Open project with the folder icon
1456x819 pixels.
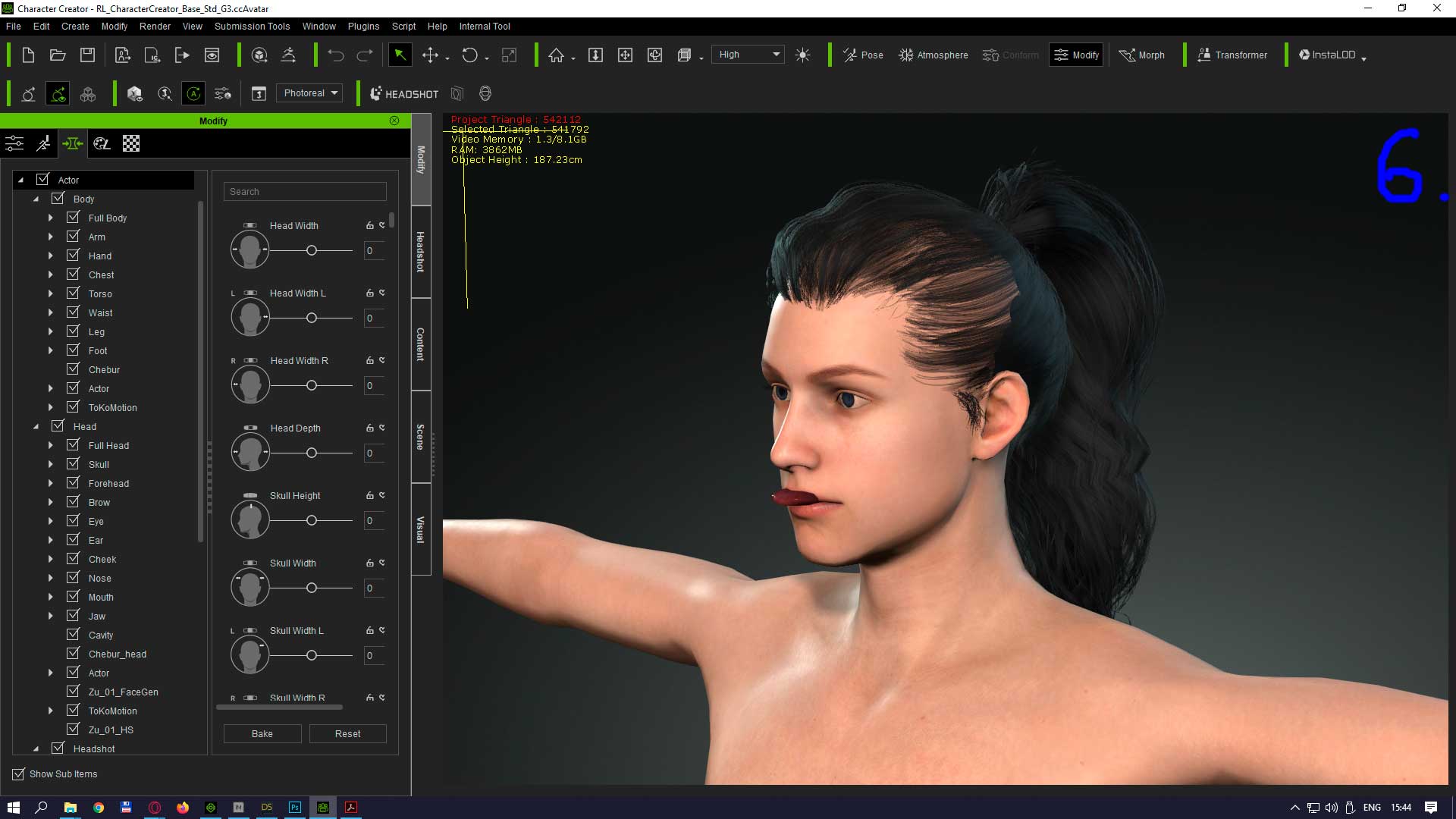coord(58,55)
